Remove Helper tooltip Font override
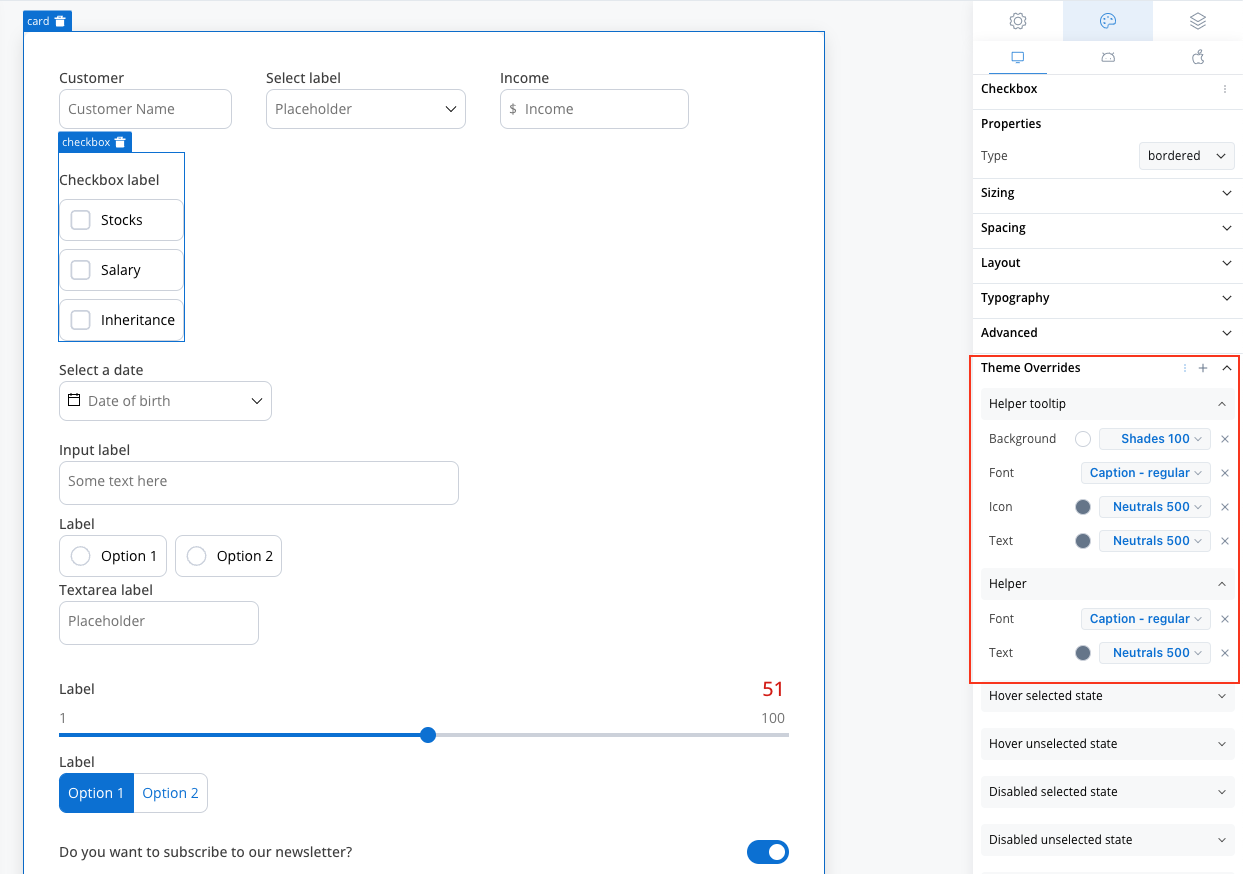Image resolution: width=1243 pixels, height=874 pixels. click(x=1225, y=473)
